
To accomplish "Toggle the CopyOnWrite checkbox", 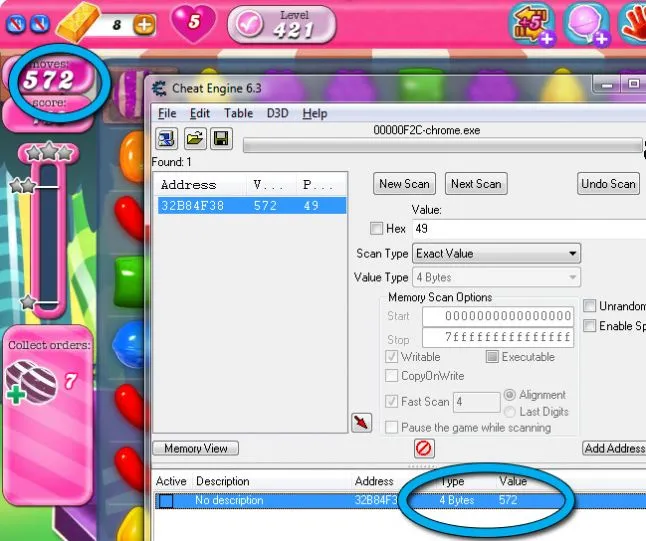I will pyautogui.click(x=391, y=375).
